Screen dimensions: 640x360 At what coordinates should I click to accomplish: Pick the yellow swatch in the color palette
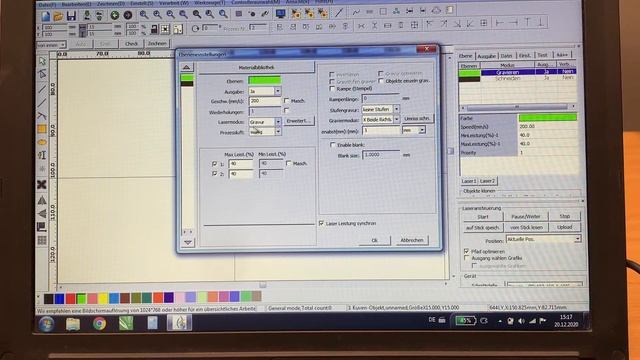pyautogui.click(x=103, y=298)
